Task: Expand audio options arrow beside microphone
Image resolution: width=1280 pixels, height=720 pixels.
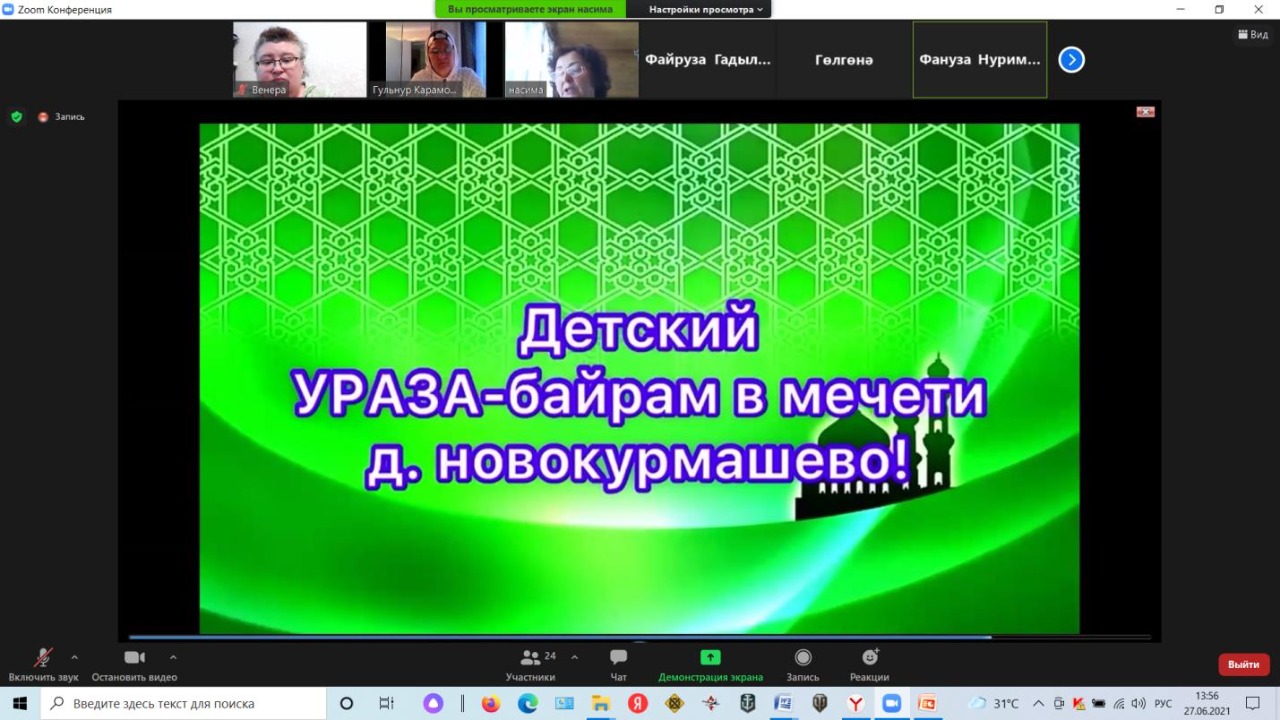Action: pos(74,657)
